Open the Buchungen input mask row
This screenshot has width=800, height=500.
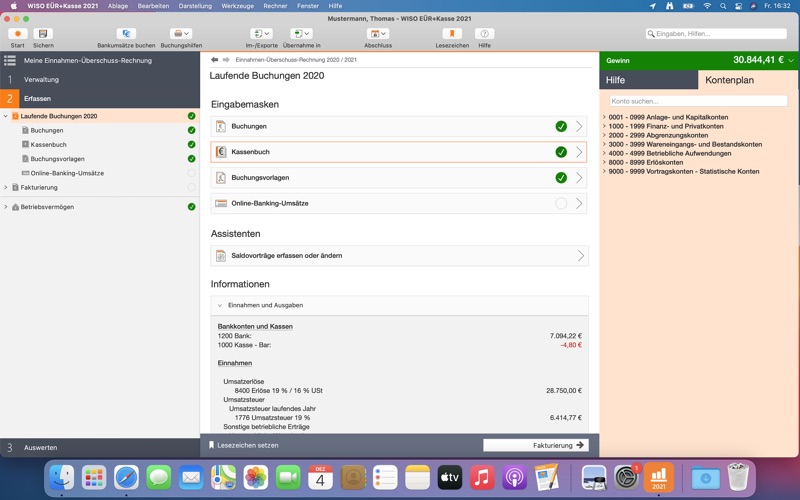(398, 127)
